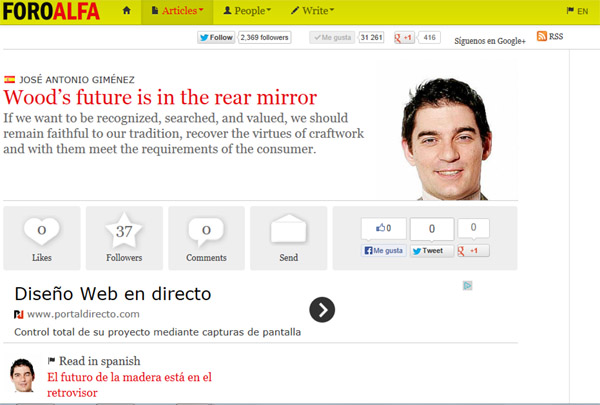600x405 pixels.
Task: Click the envelope Send icon
Action: [x=288, y=231]
